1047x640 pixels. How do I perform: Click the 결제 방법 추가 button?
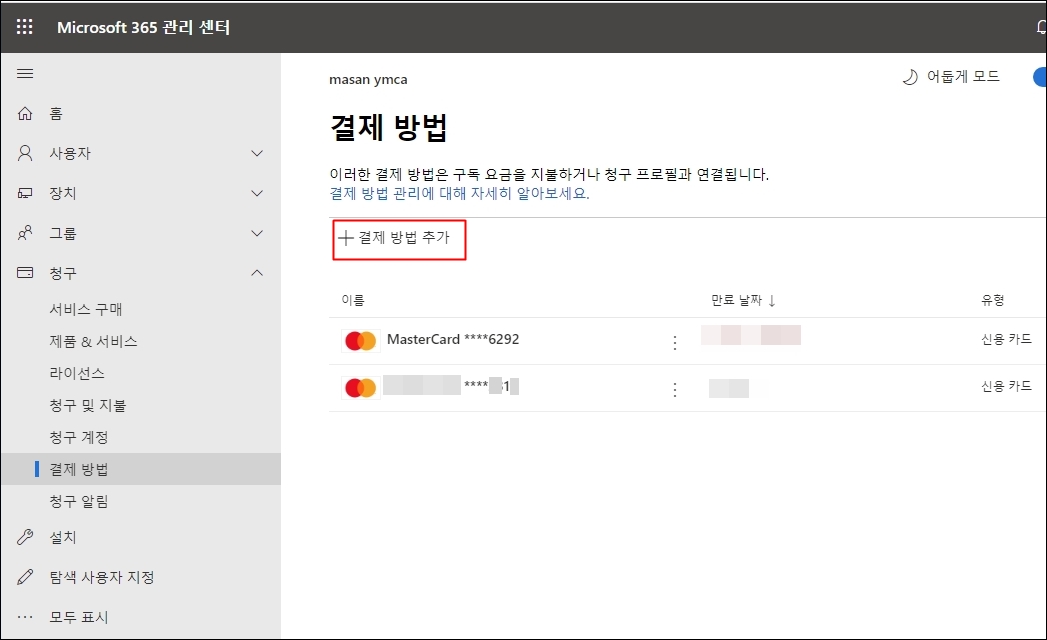[399, 238]
